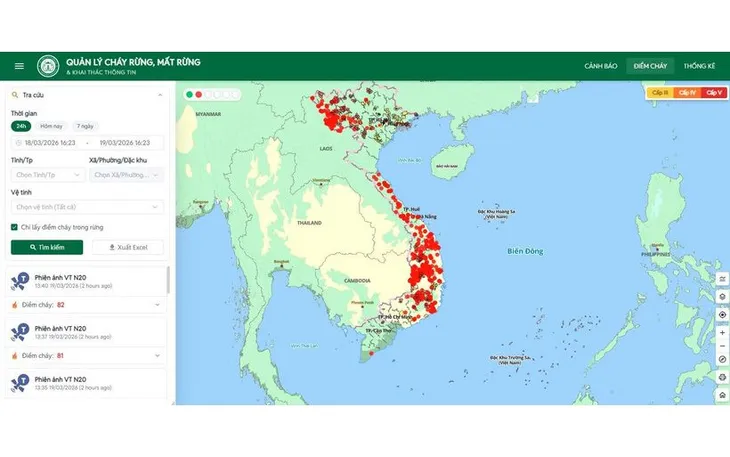This screenshot has width=730, height=457.
Task: Open the 'Chọn vệ tinh' satellite dropdown
Action: click(x=87, y=207)
